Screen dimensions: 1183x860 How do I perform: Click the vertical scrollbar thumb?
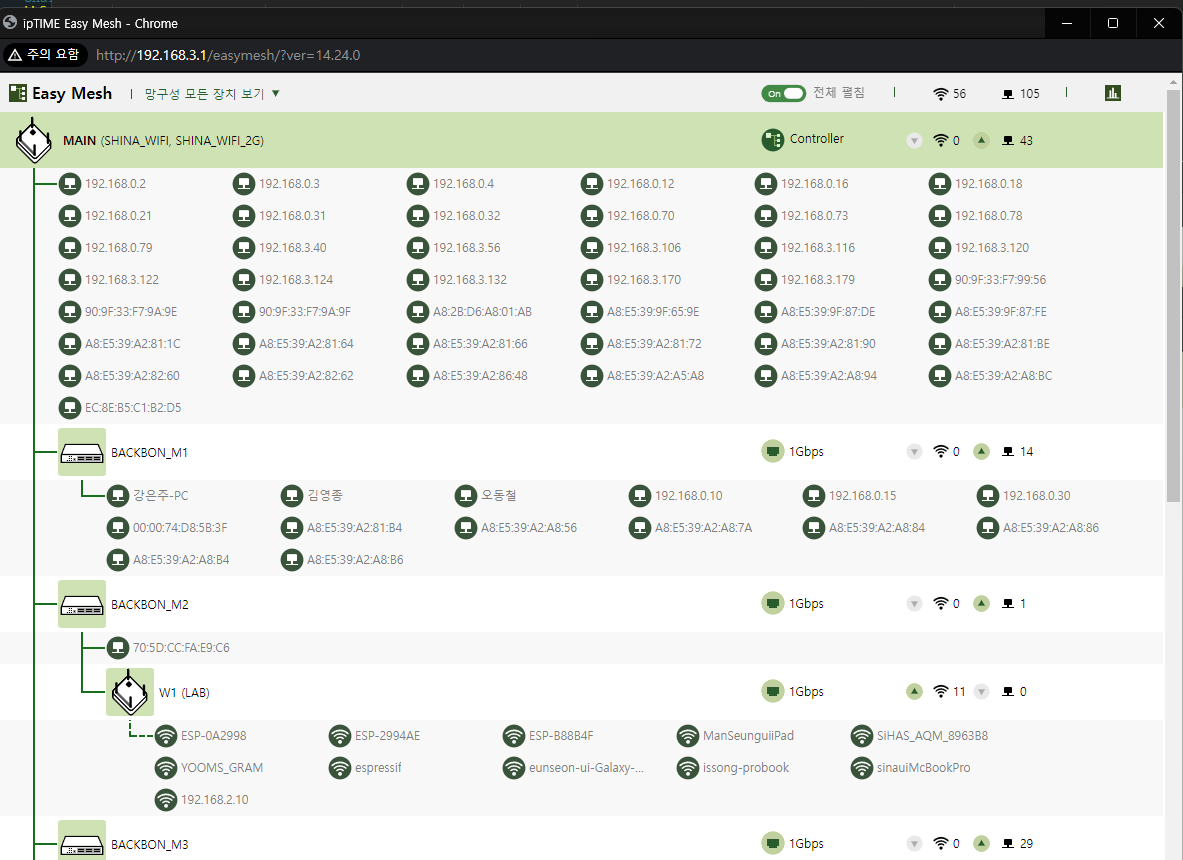(x=1173, y=294)
